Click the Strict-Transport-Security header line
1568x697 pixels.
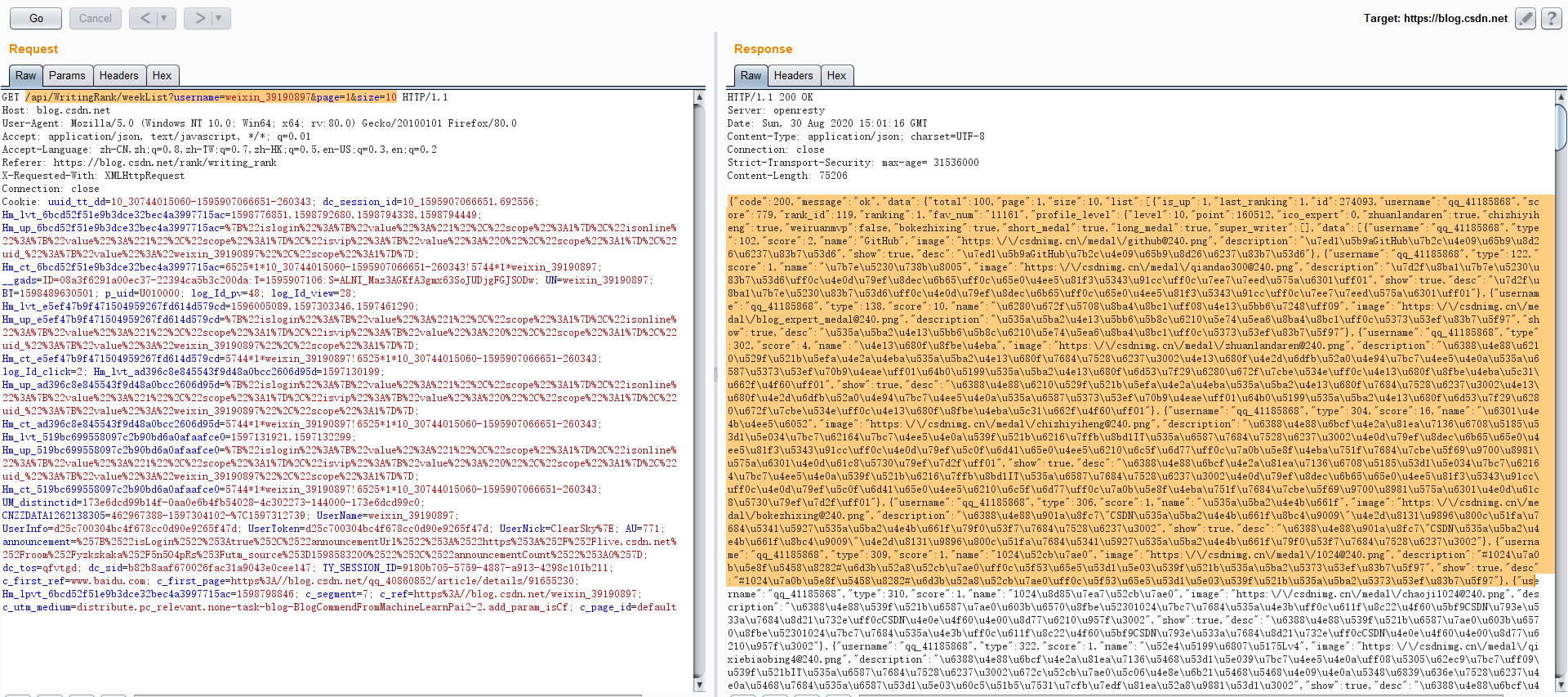point(853,163)
